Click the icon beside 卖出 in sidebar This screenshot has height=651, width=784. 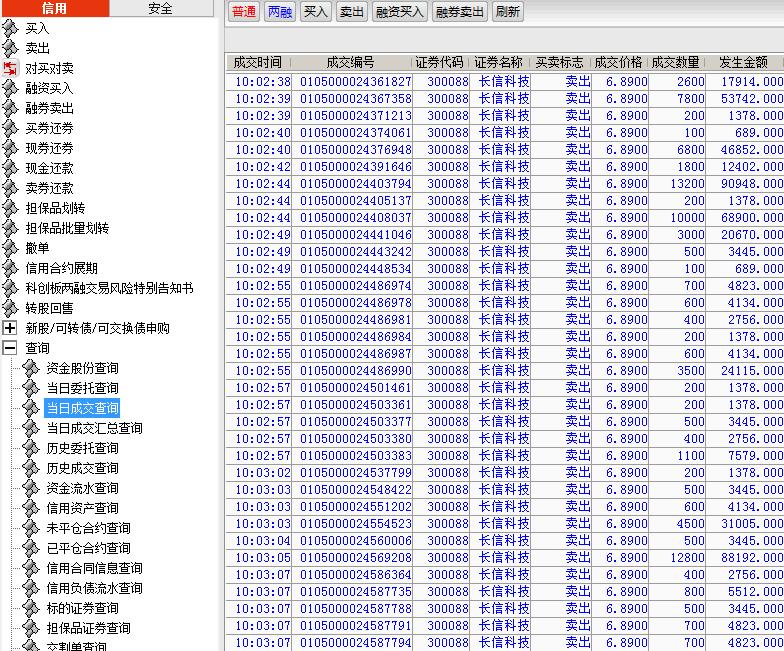click(x=10, y=48)
